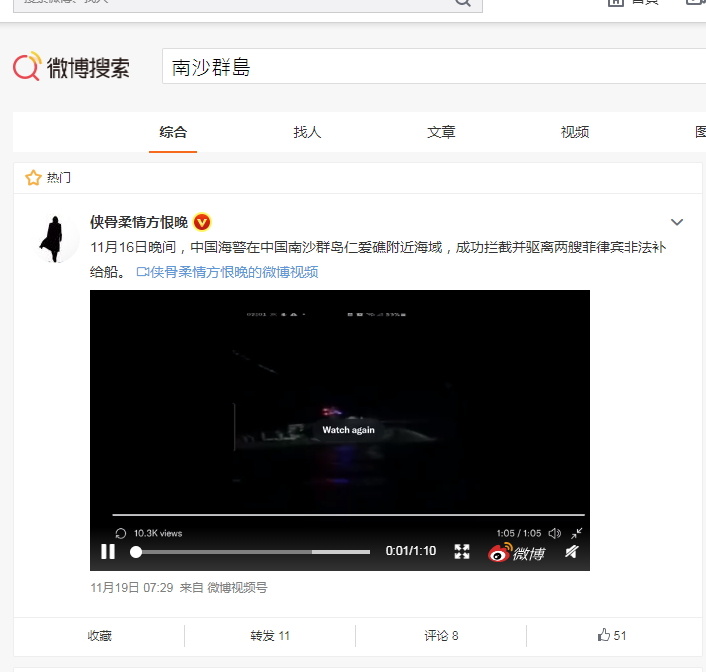
Task: Click the post timestamp 11月19日 07:29
Action: (x=132, y=588)
